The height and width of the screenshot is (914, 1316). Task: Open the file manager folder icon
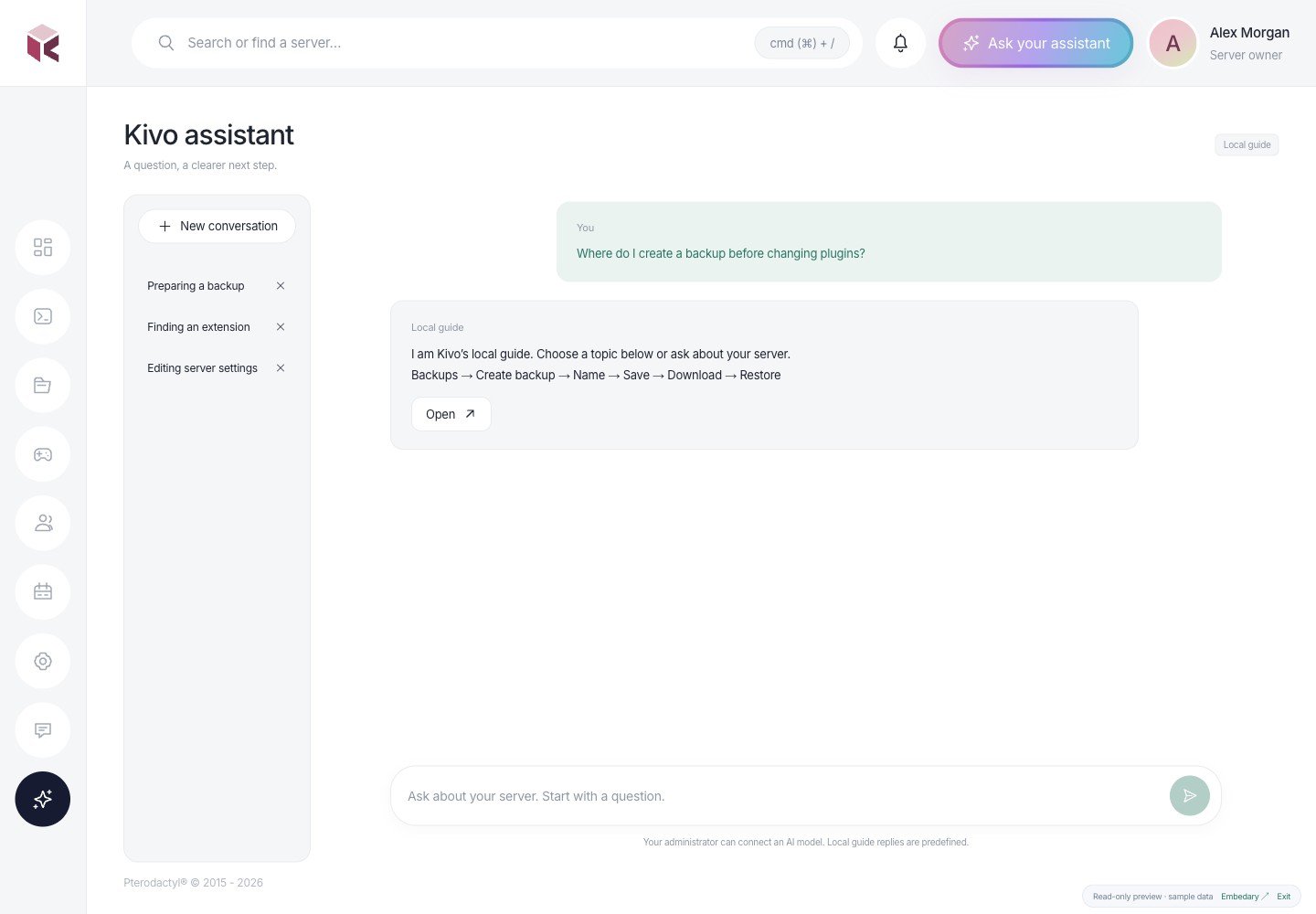click(43, 386)
